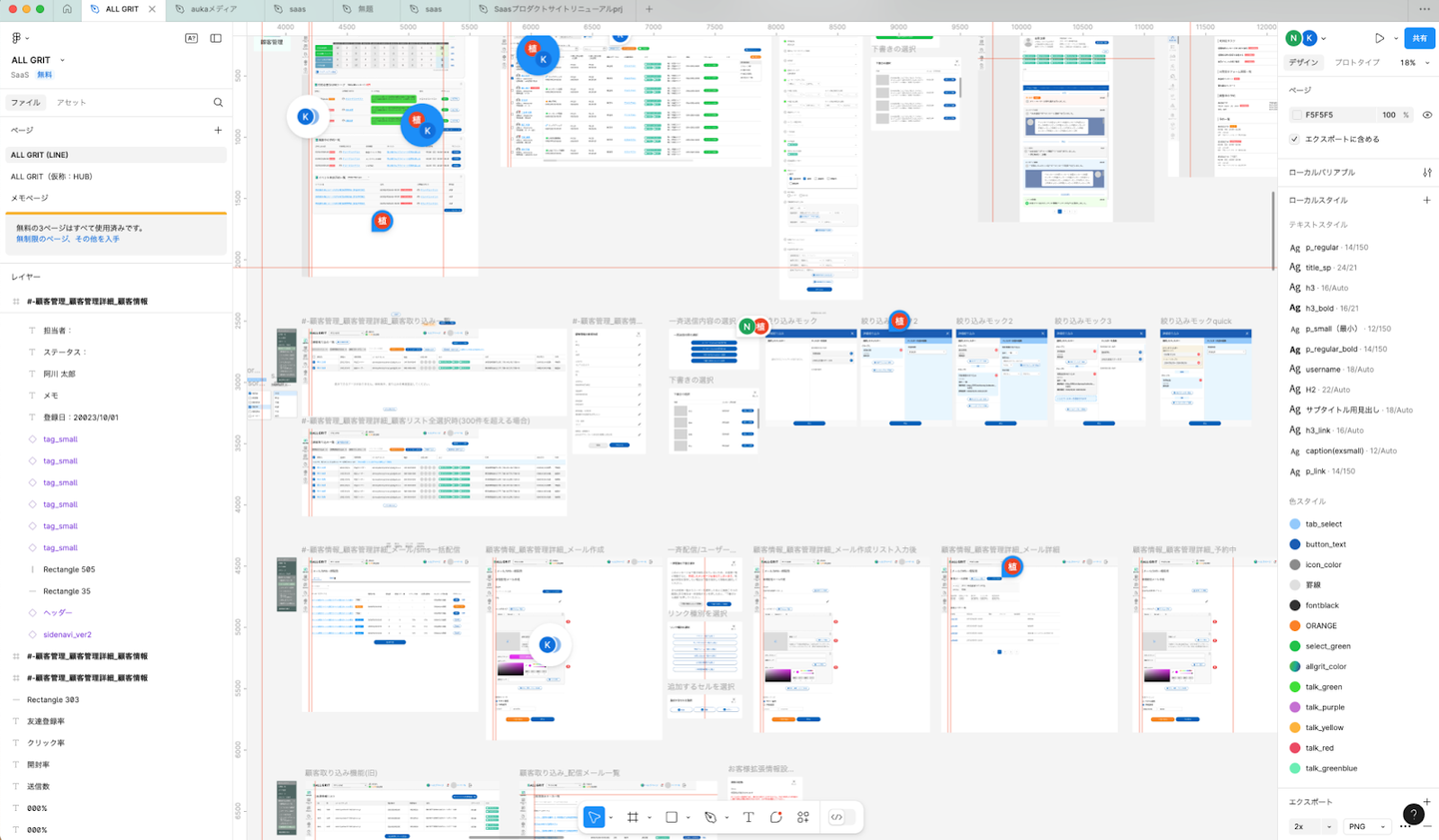1439x840 pixels.
Task: Click the missing fonts A? icon
Action: point(191,38)
